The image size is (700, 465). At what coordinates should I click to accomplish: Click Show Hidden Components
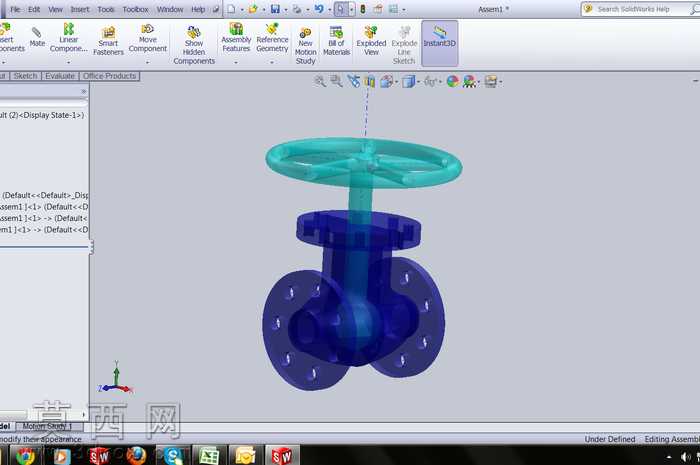click(x=194, y=45)
